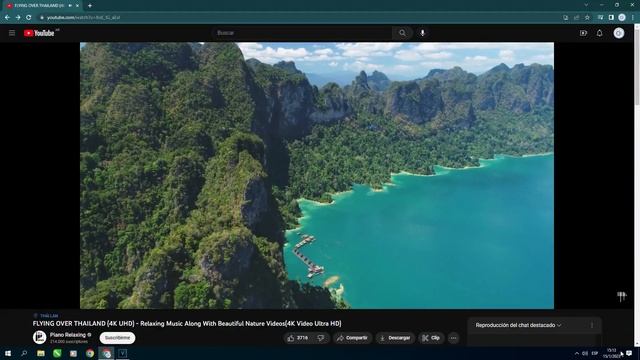Bookmark this page with star icon
This screenshot has height=360, width=640.
(587, 18)
